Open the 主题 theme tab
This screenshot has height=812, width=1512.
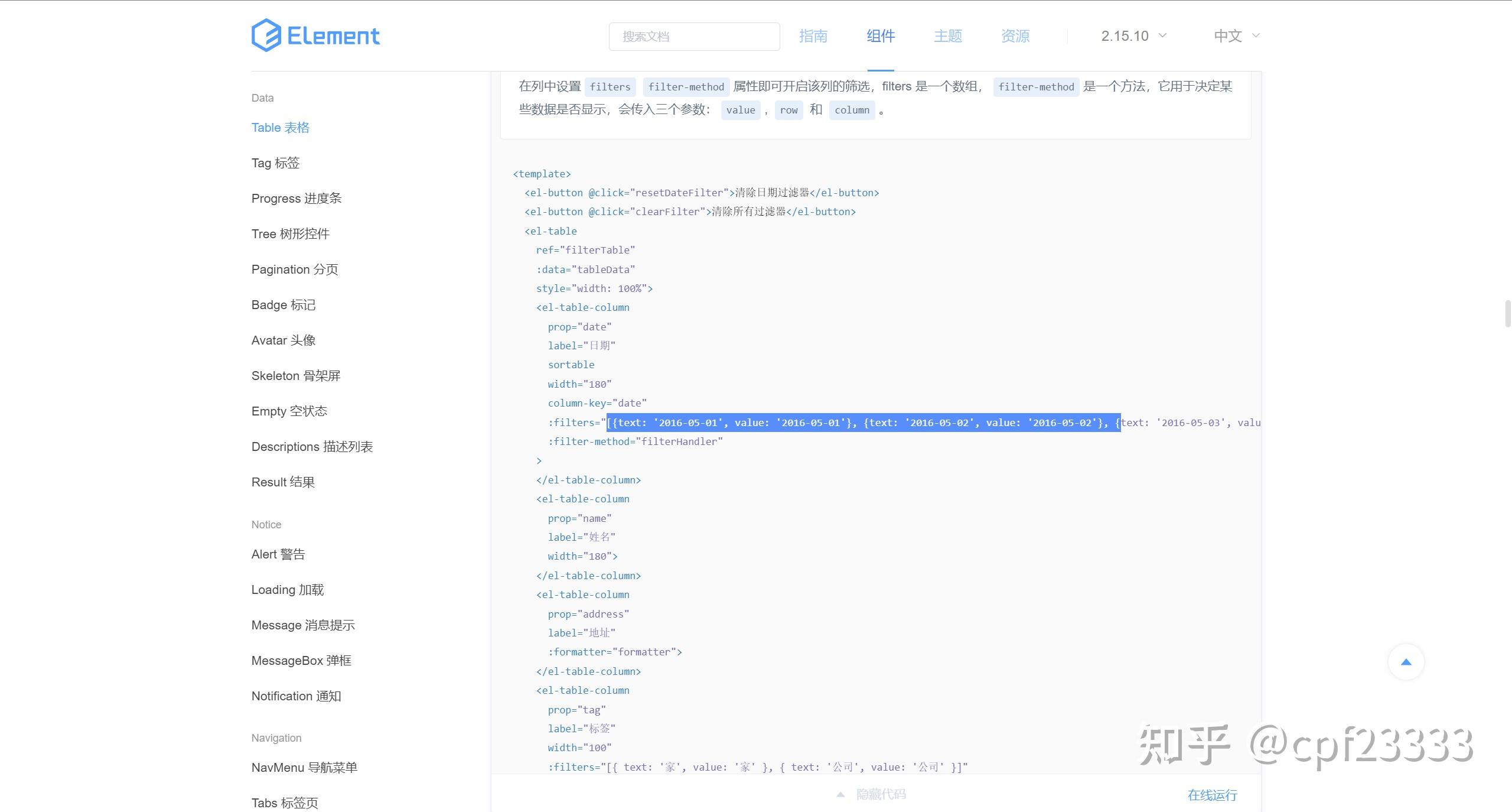tap(947, 36)
